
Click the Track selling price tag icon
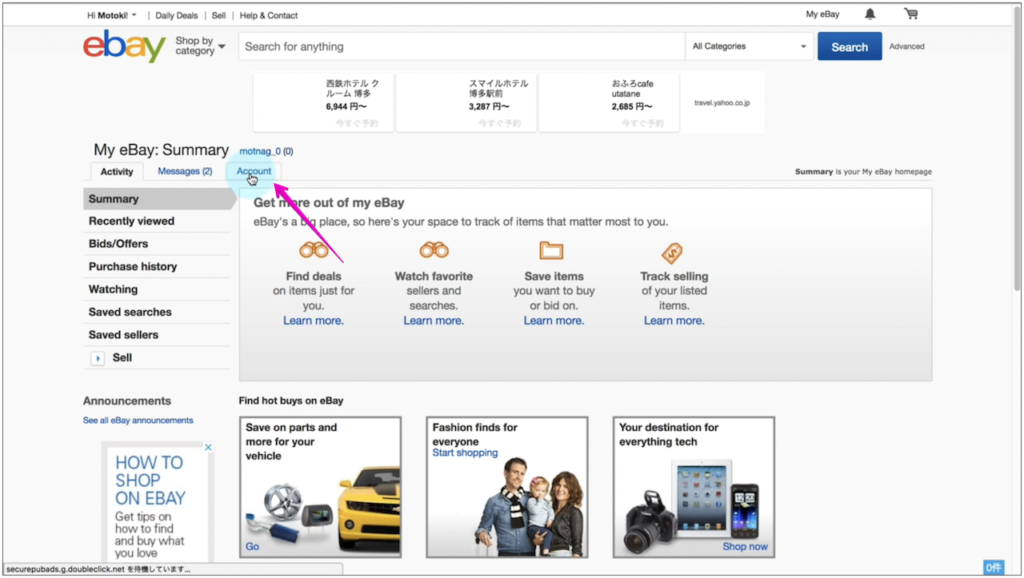point(672,253)
